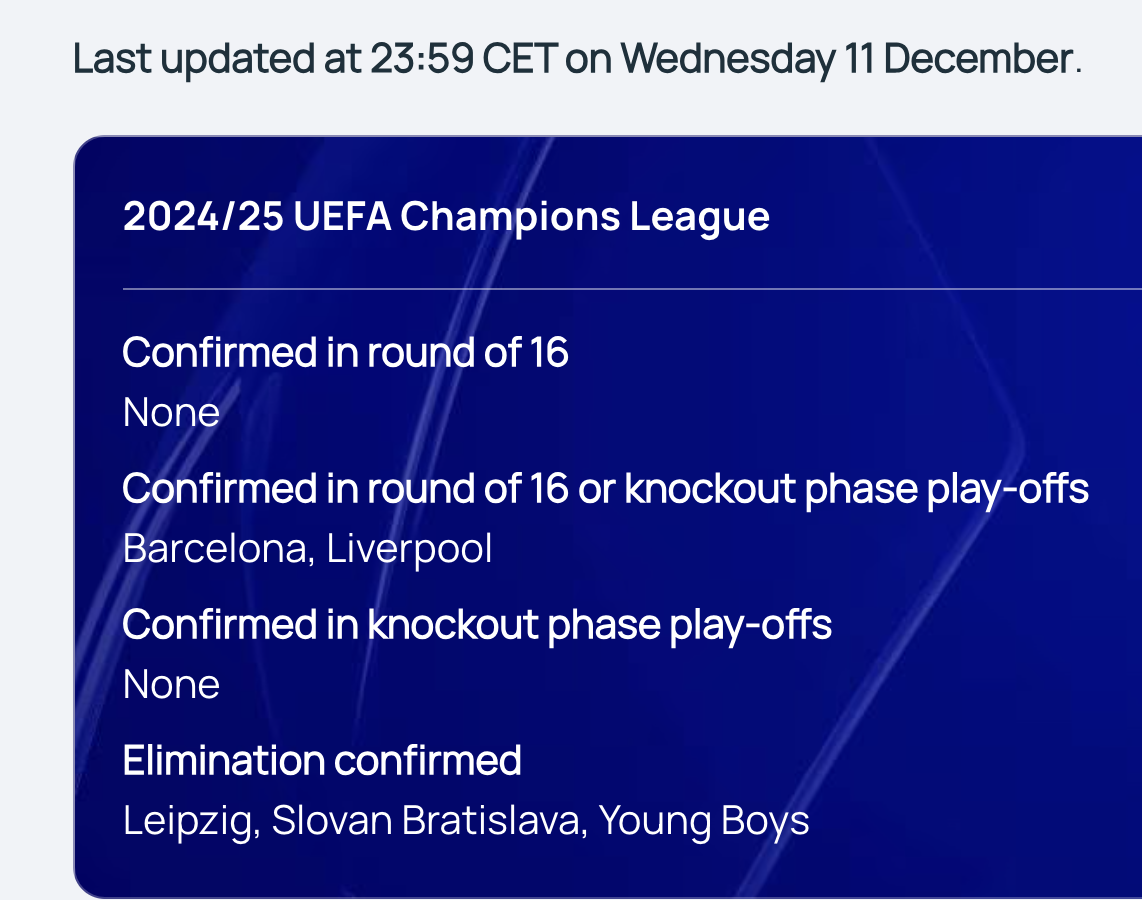Click the word 'CET' in the update line

click(x=520, y=59)
